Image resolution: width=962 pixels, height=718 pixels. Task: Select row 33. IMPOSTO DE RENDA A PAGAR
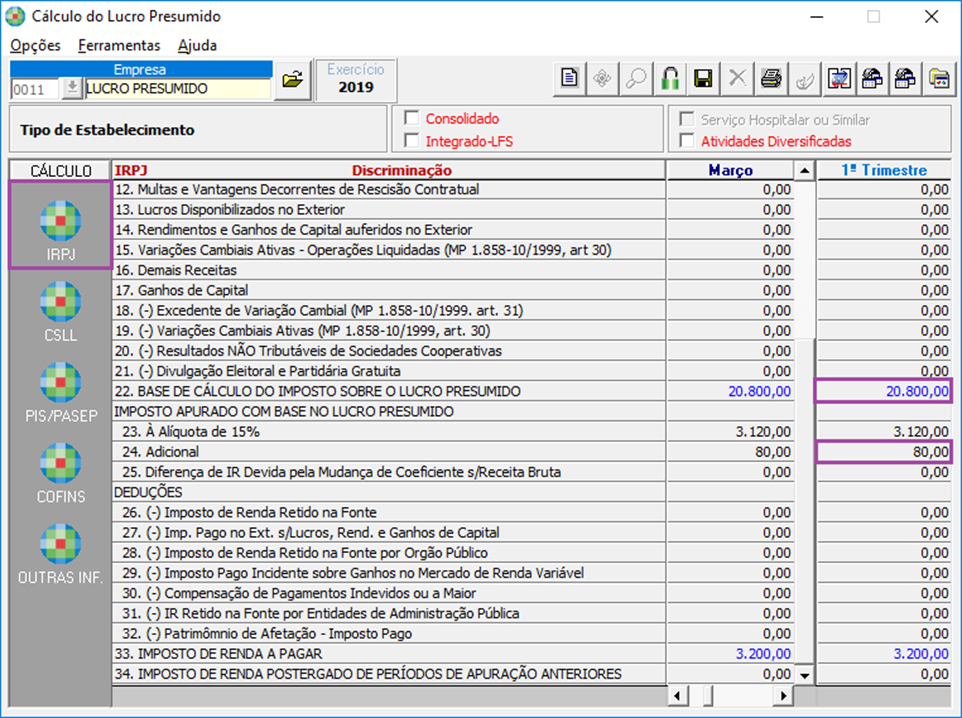coord(389,654)
